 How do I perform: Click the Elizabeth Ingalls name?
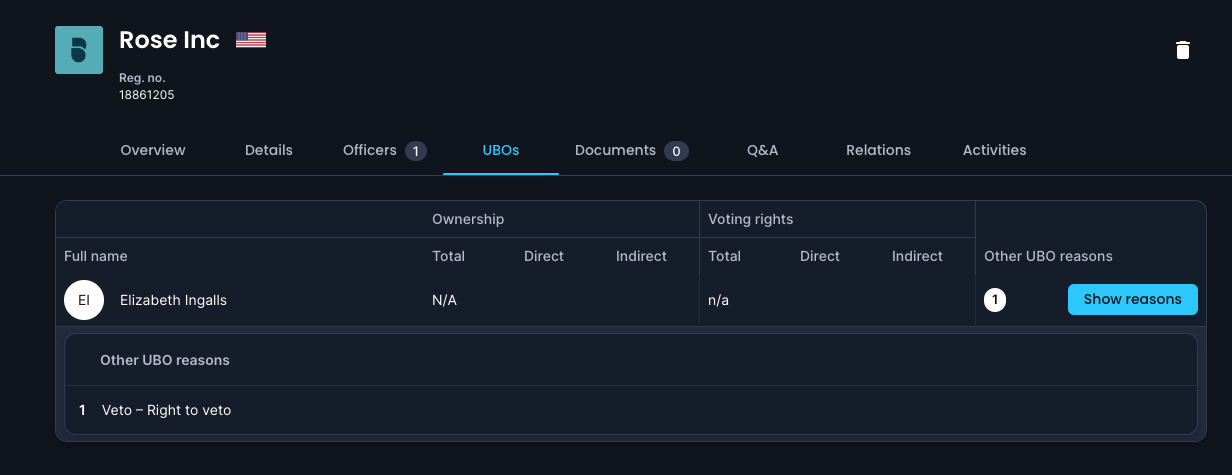pos(173,300)
